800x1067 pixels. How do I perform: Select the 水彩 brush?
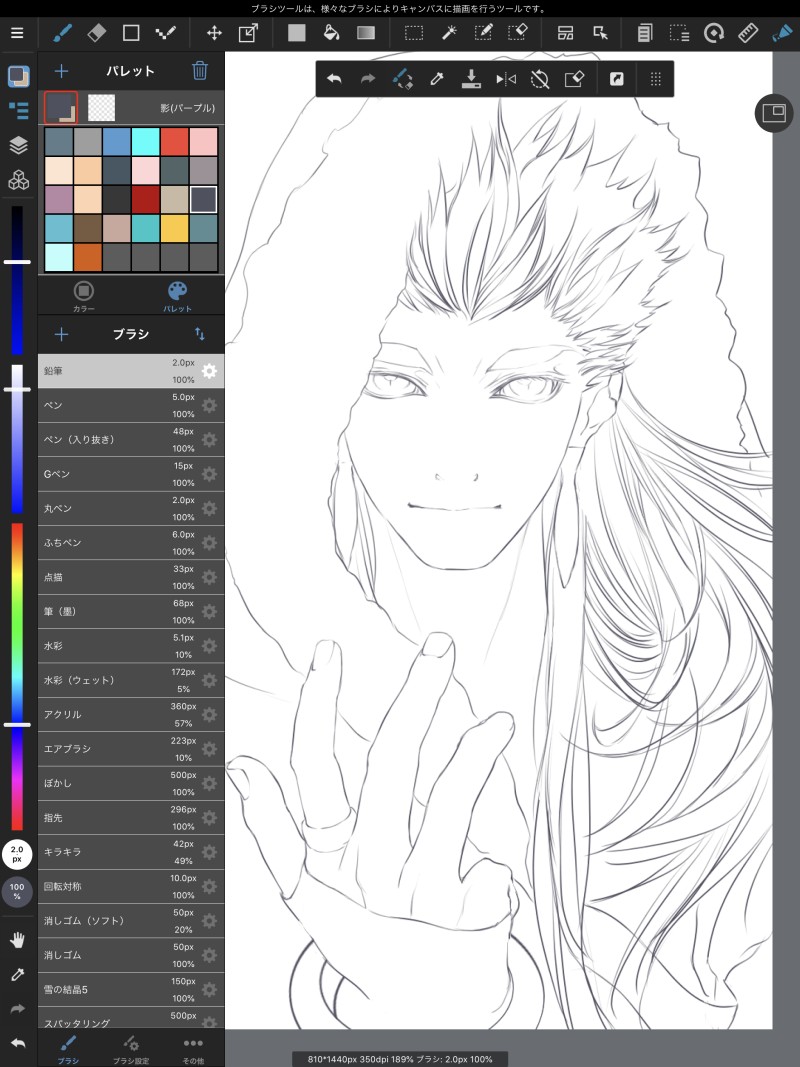pos(131,646)
